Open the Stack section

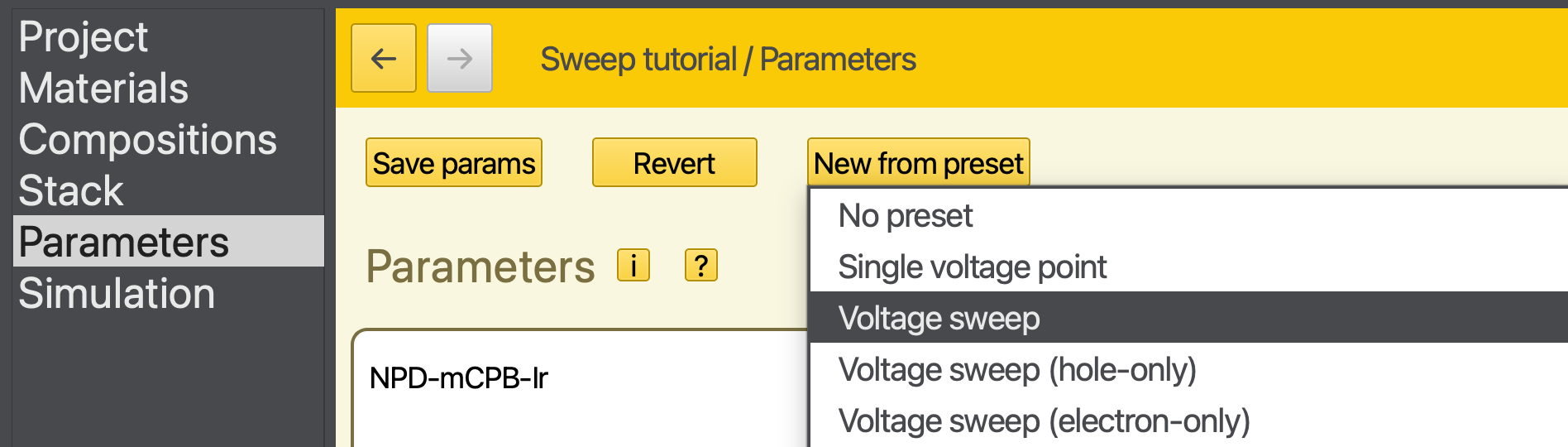point(71,191)
